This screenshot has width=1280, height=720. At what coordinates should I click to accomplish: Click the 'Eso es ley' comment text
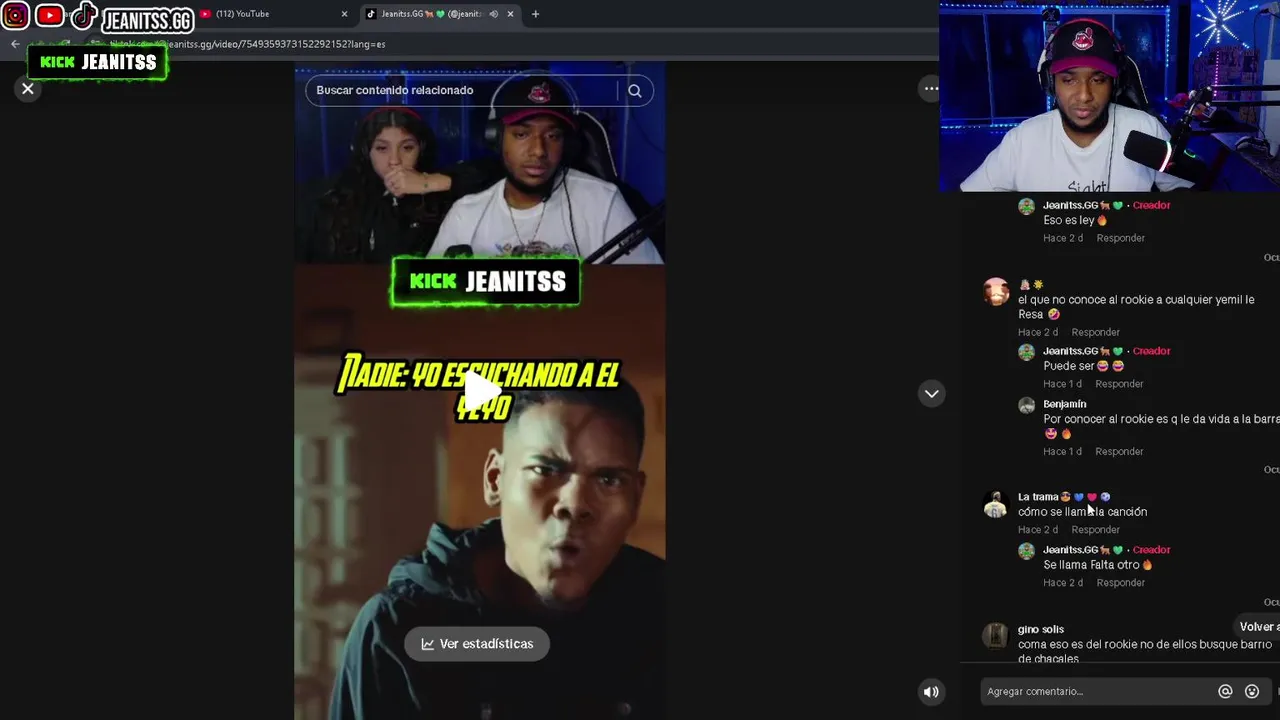tap(1075, 220)
